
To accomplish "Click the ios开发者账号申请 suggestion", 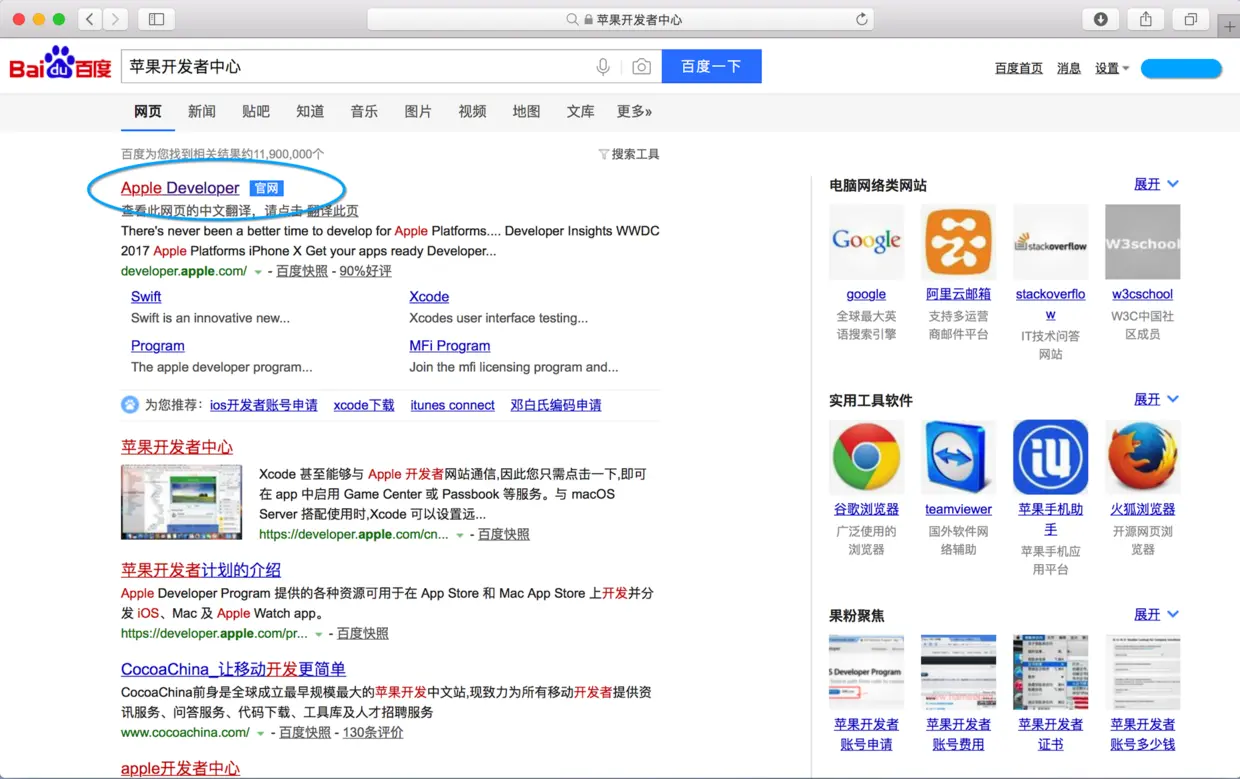I will point(264,405).
